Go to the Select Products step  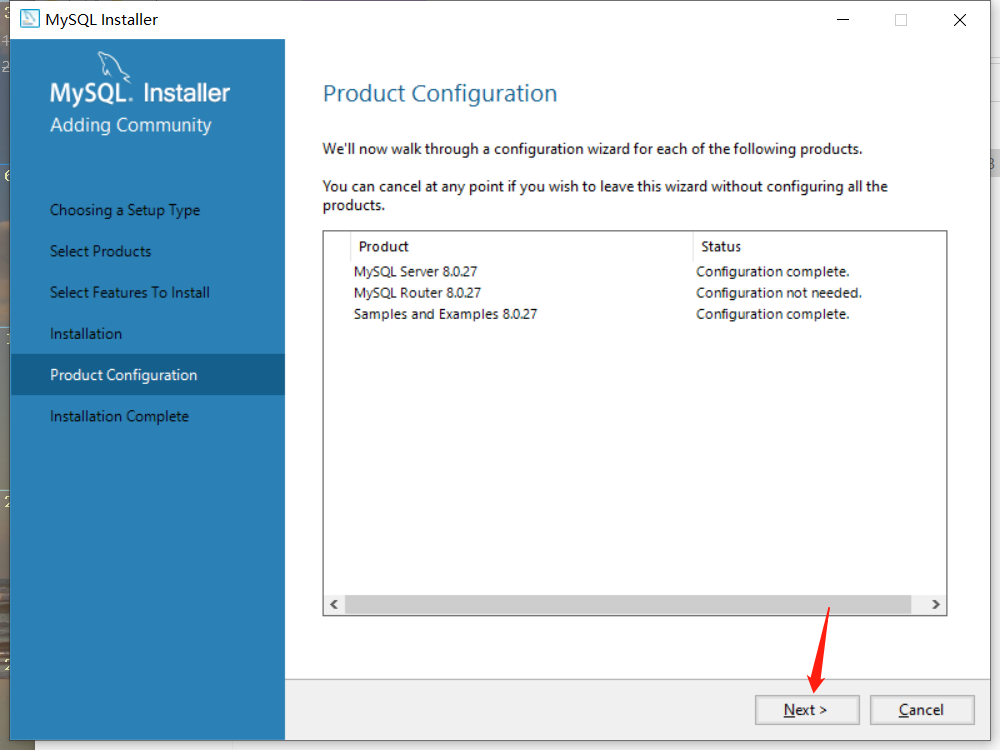101,251
